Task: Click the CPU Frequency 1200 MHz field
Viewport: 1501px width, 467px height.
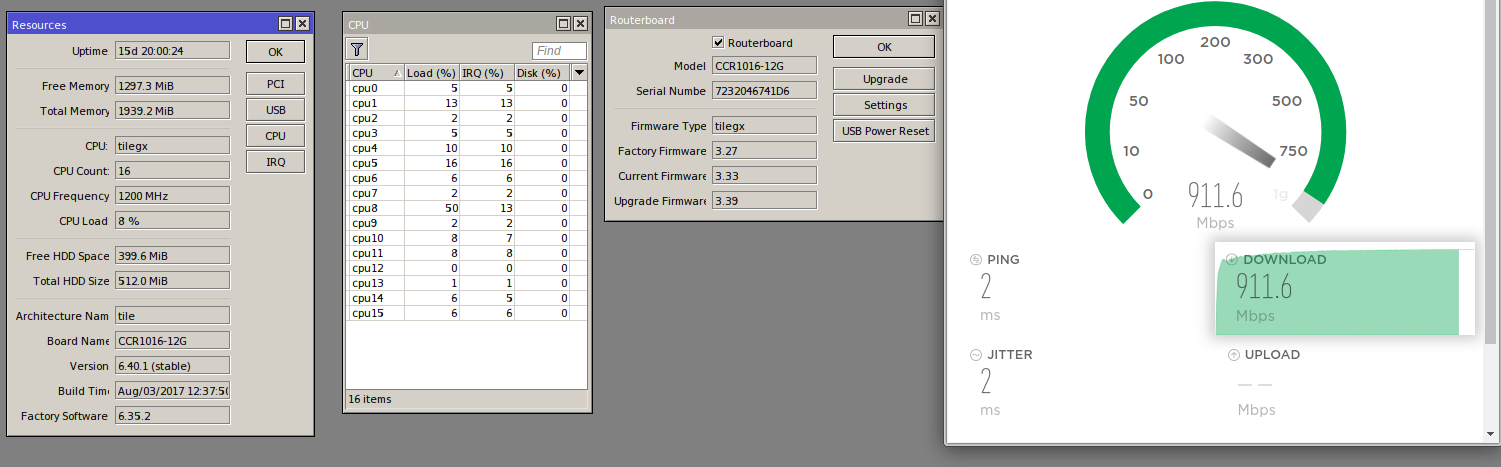Action: tap(172, 196)
